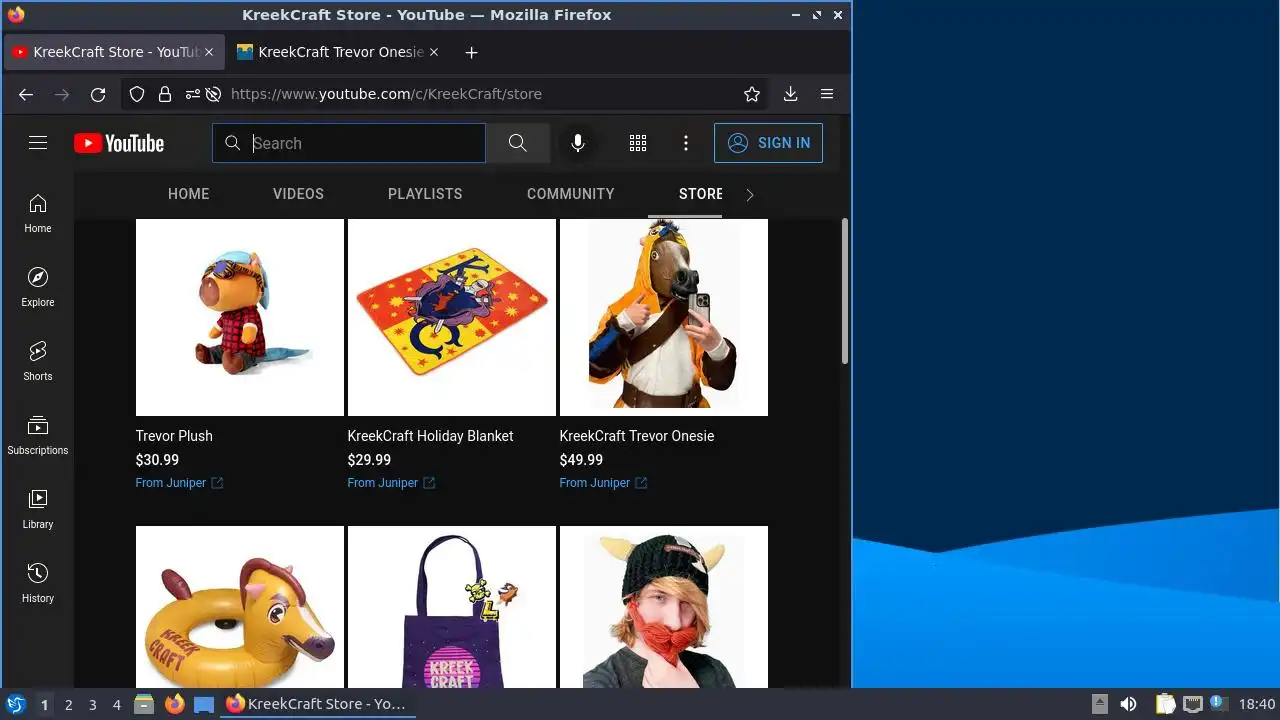Image resolution: width=1280 pixels, height=720 pixels.
Task: Open a new Firefox tab
Action: [472, 52]
